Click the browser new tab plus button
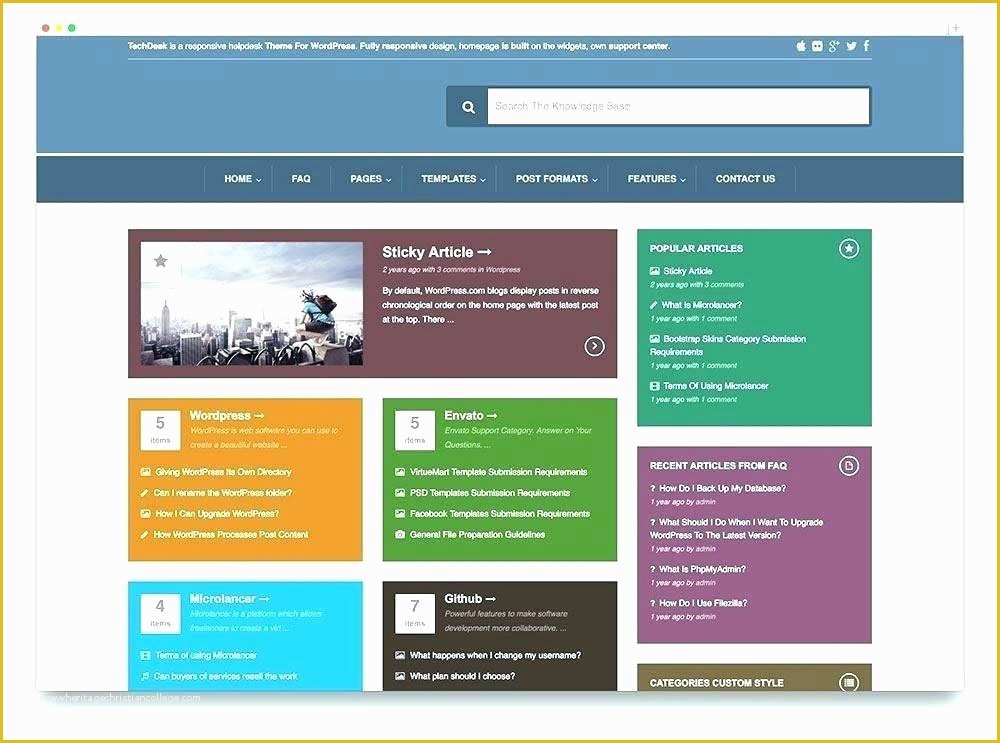Image resolution: width=1000 pixels, height=743 pixels. (x=955, y=28)
